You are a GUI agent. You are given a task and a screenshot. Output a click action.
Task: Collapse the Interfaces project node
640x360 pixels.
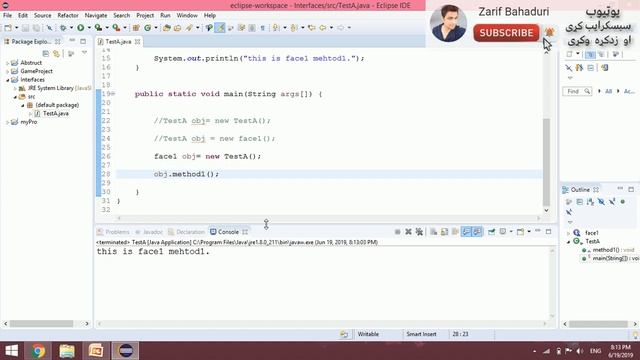7,80
